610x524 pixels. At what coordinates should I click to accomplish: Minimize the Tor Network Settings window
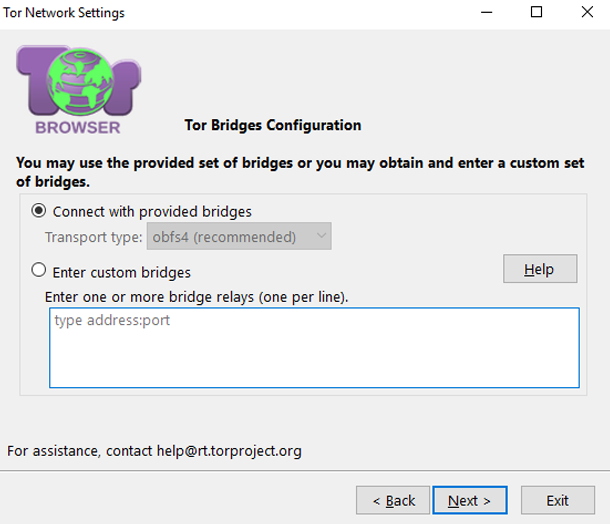click(x=489, y=13)
